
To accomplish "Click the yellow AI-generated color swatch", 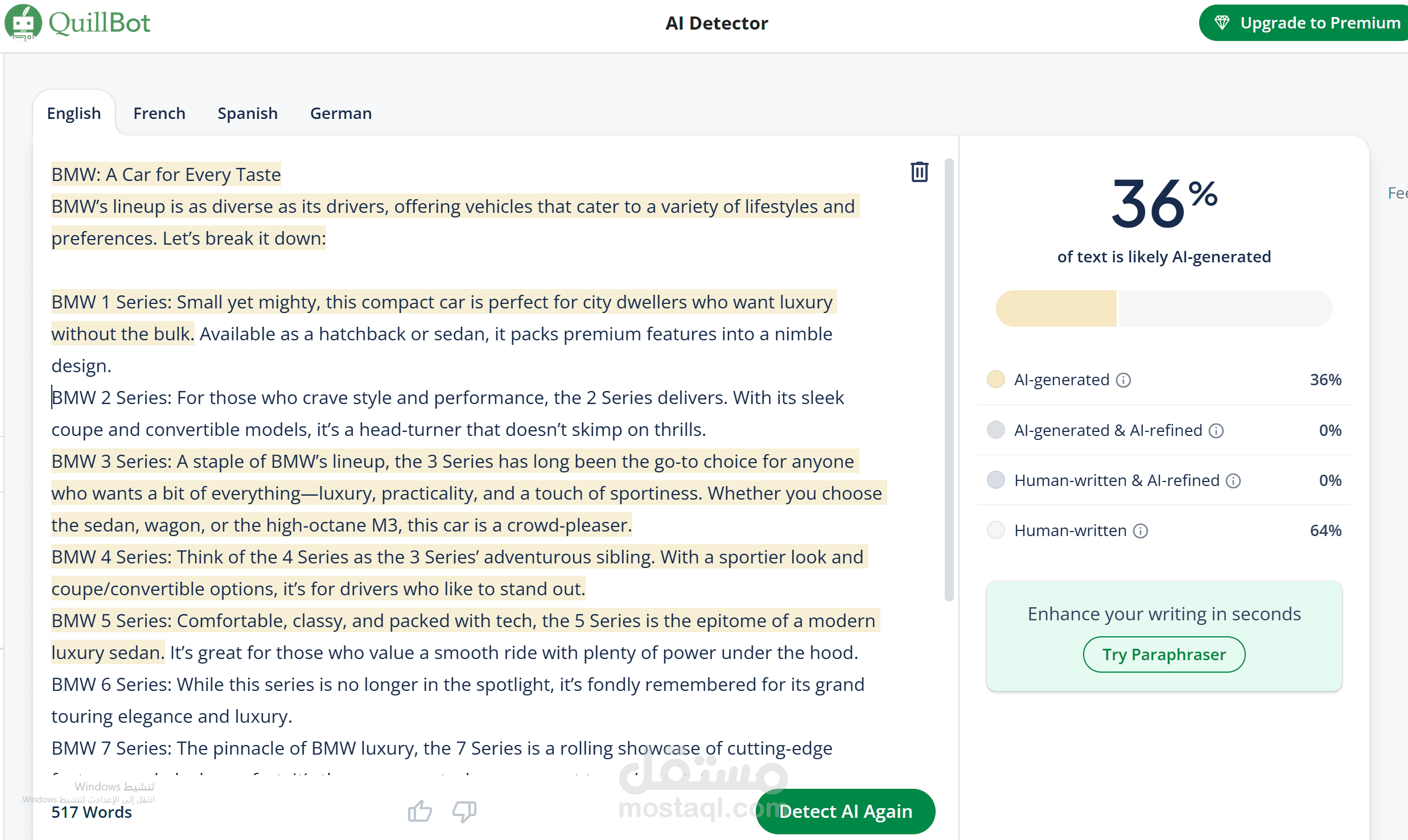I will (996, 380).
